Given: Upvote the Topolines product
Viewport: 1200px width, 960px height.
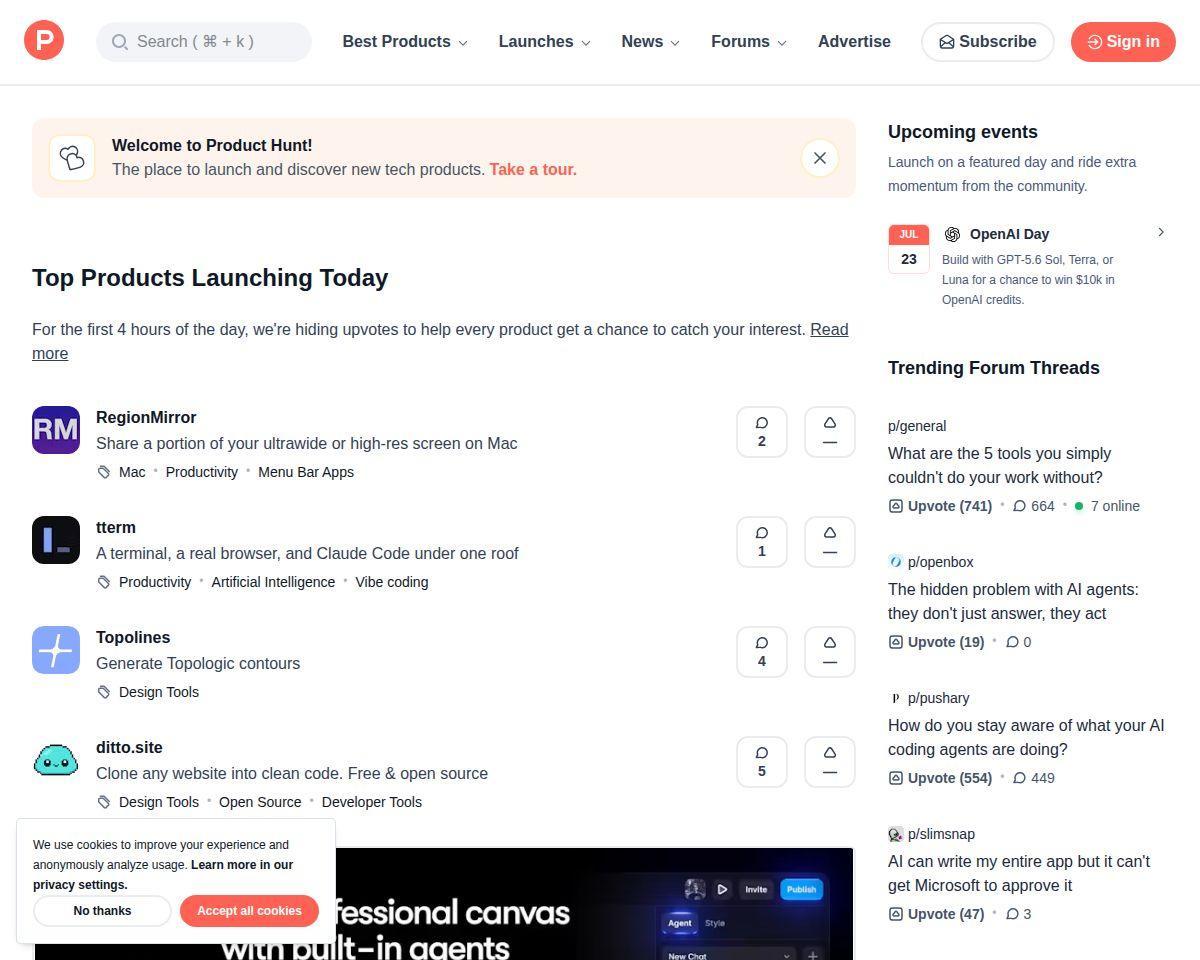Looking at the screenshot, I should click(830, 652).
